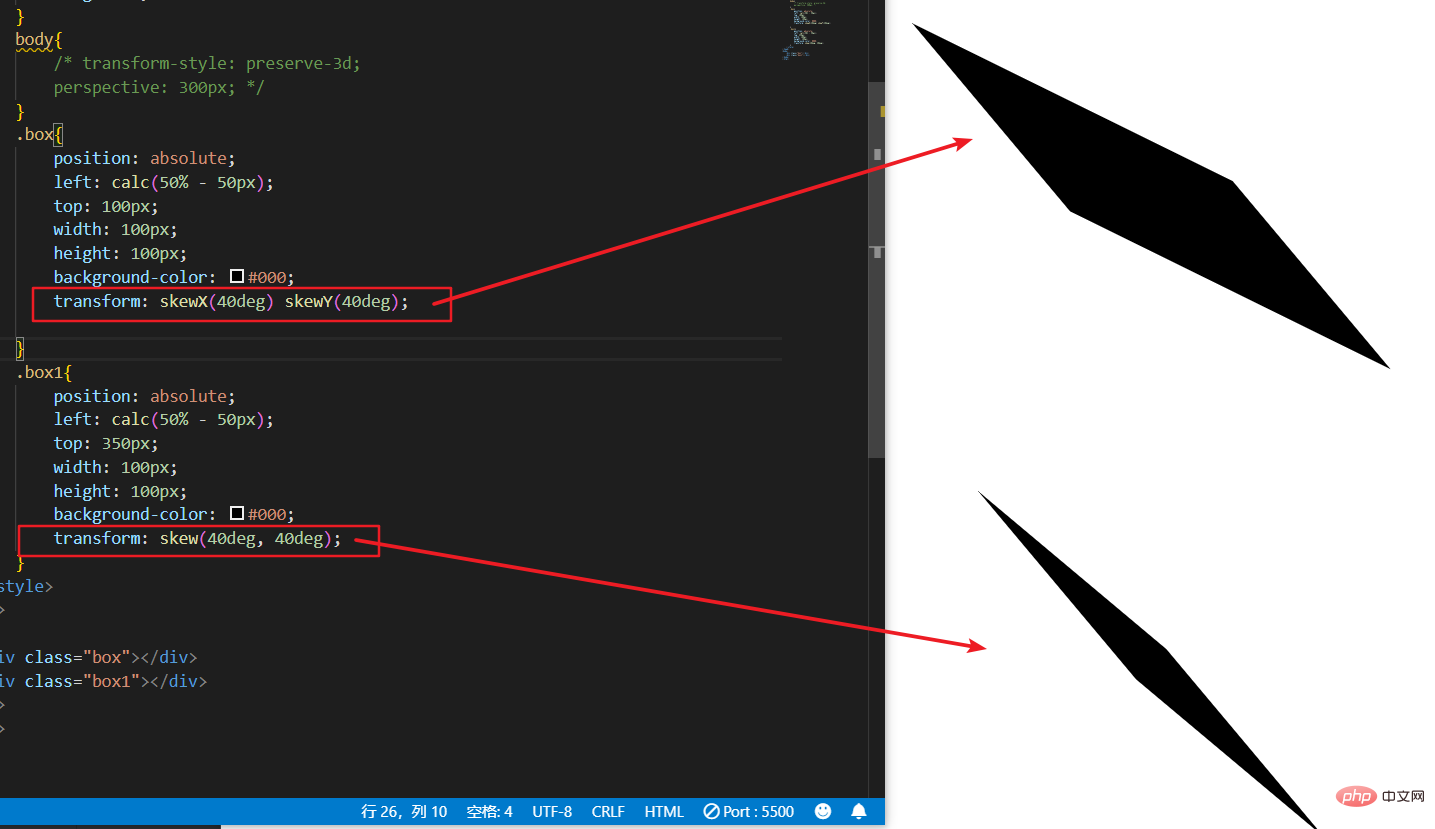Click the div class="box1" markup line

coord(103,681)
